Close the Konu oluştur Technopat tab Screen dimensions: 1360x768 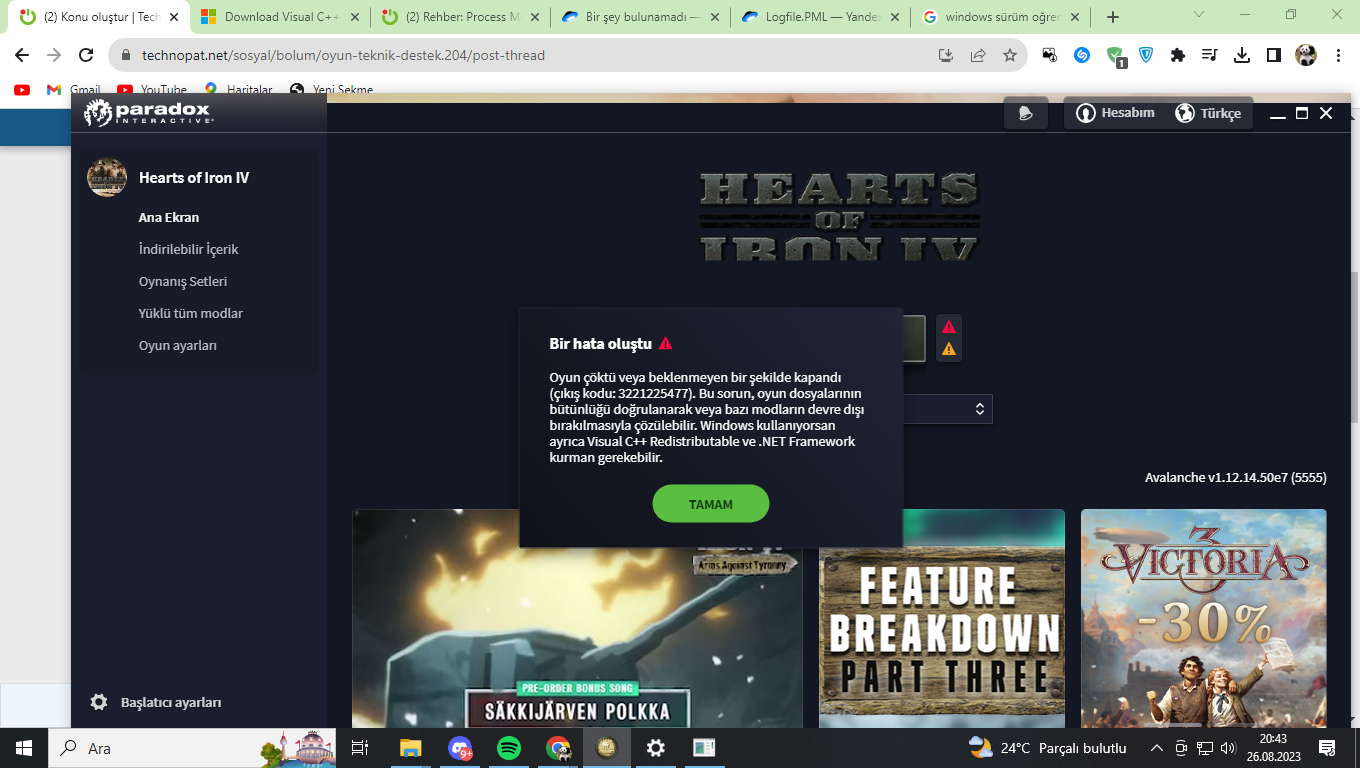173,17
